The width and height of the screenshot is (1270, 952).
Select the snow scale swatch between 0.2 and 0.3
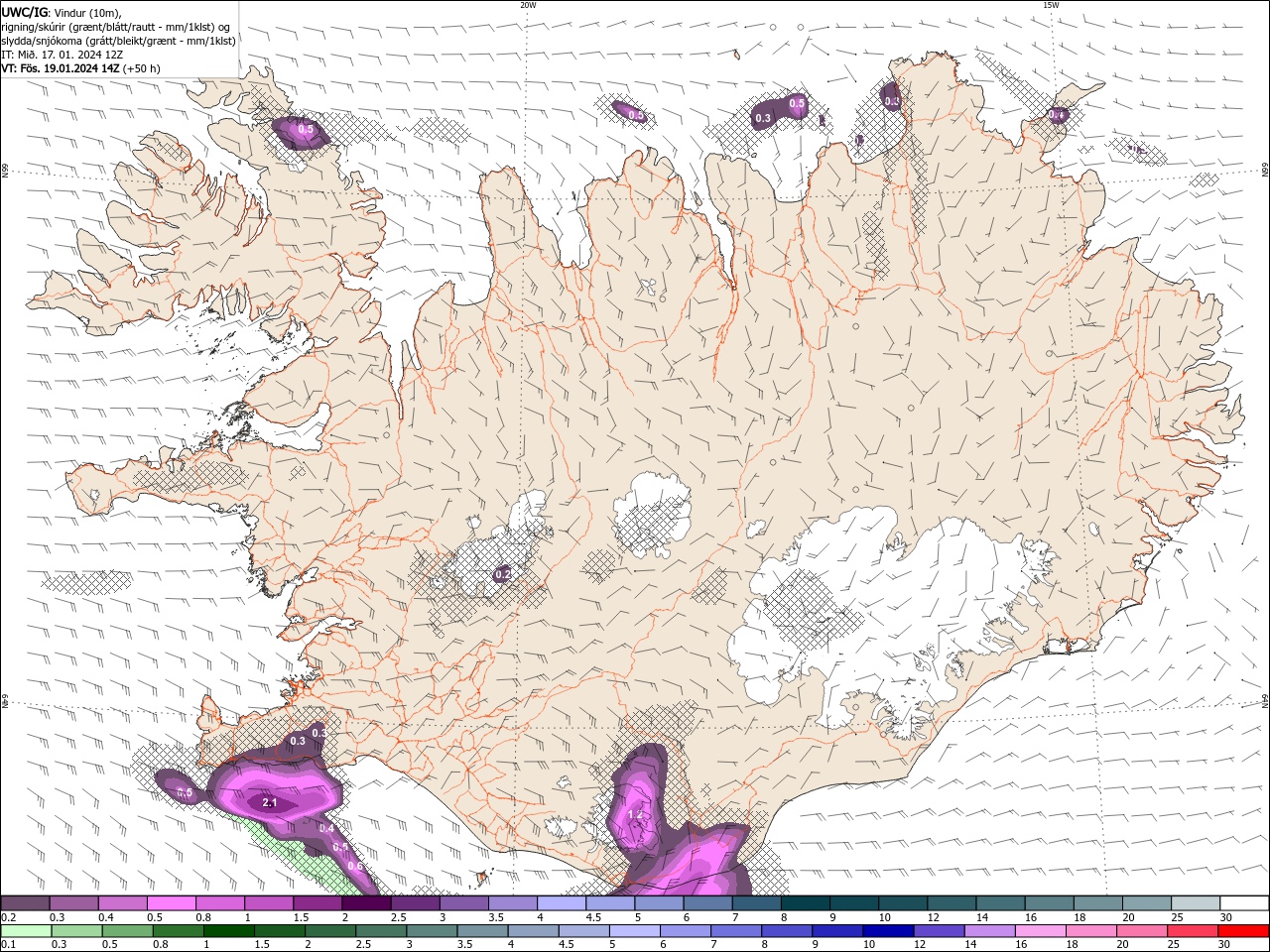pos(25,903)
